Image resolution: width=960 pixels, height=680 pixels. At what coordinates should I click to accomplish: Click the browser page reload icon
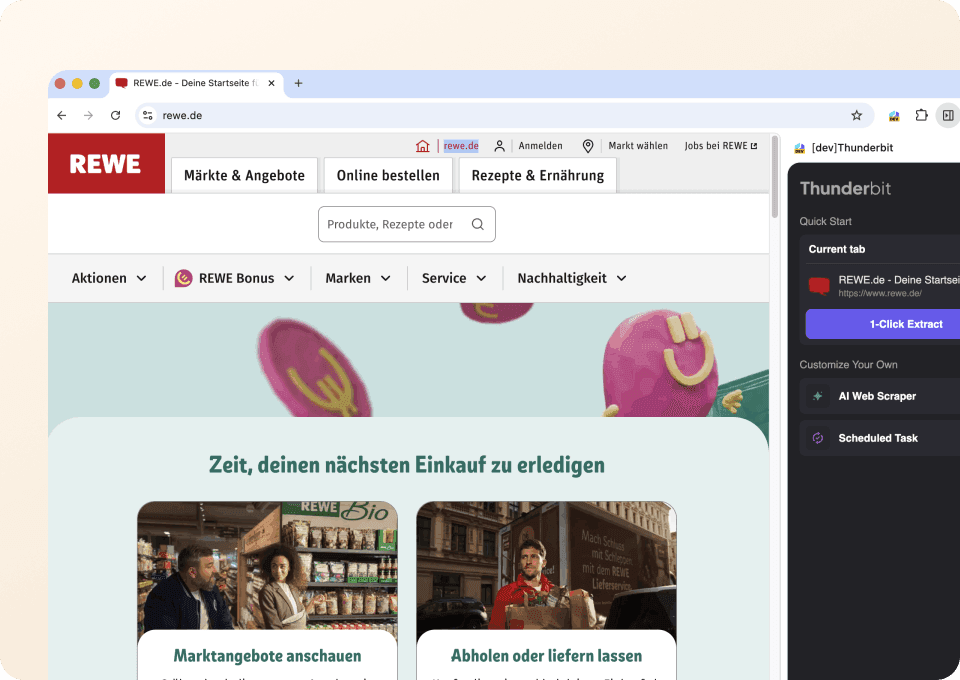[x=114, y=115]
